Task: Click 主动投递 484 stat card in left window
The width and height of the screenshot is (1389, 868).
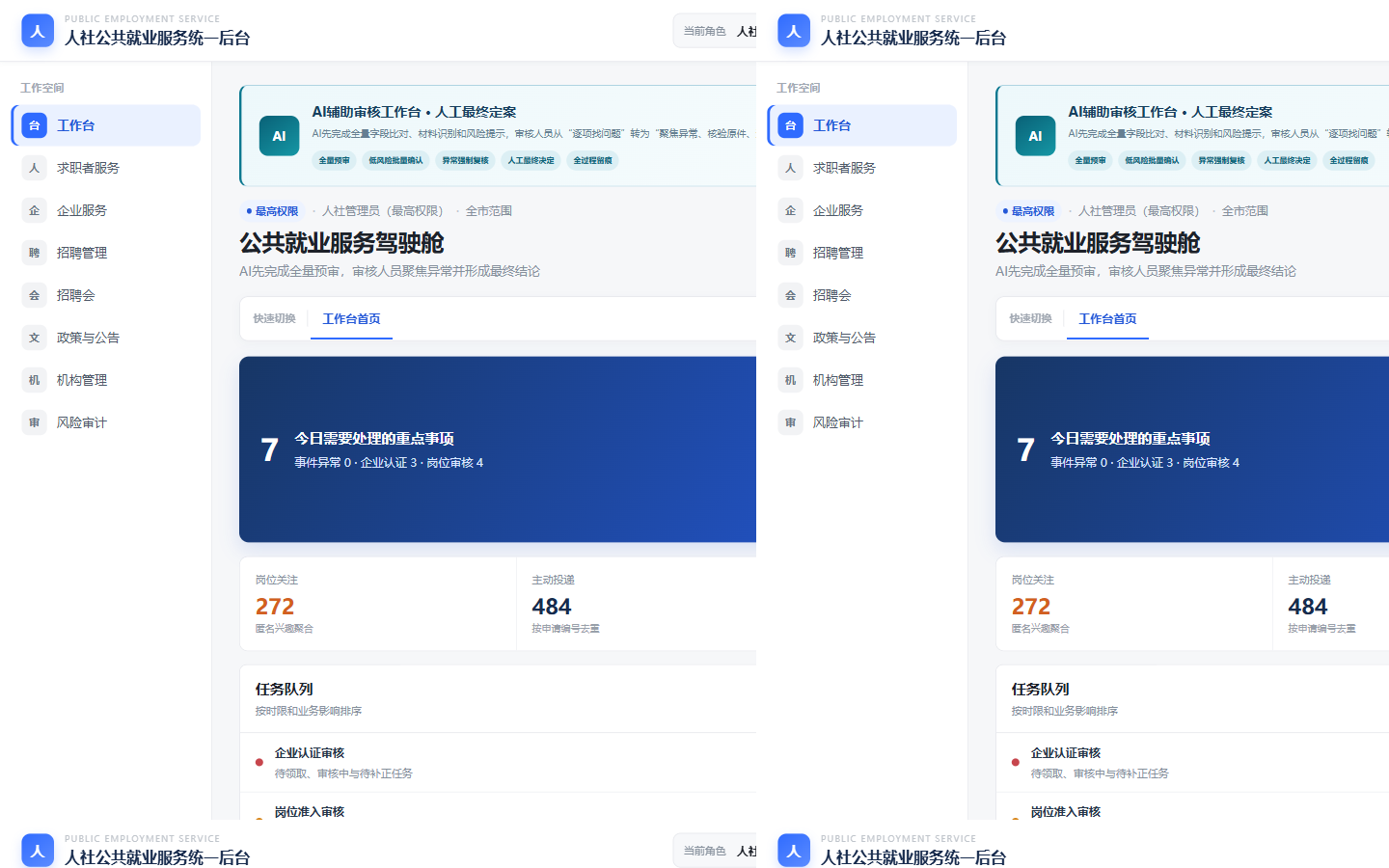Action: [637, 604]
